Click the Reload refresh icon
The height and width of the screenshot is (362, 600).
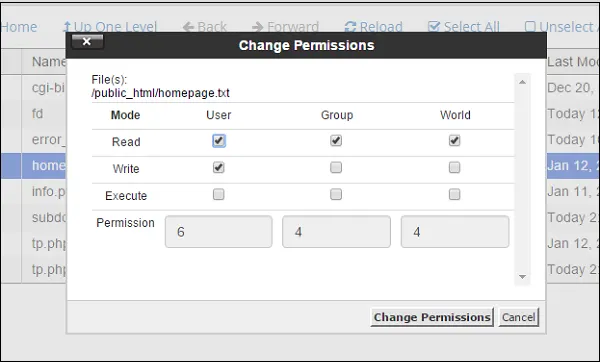click(350, 27)
